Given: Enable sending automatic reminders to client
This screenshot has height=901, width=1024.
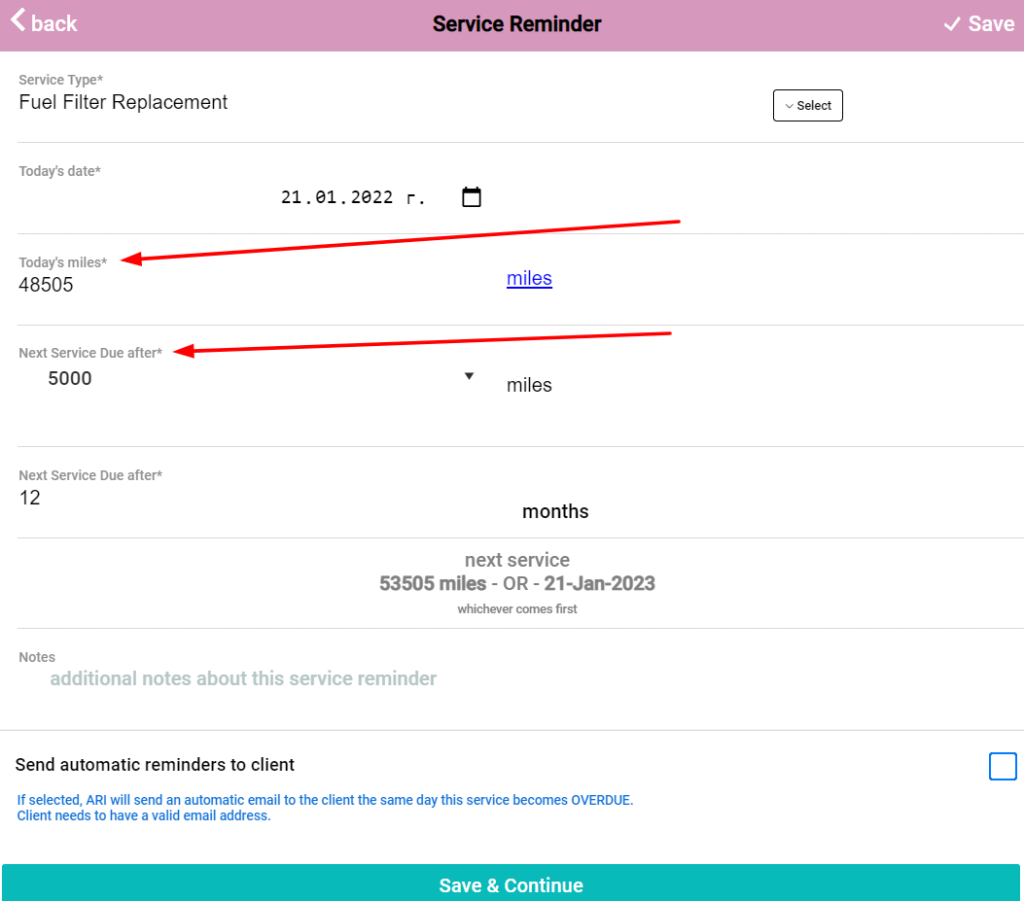Looking at the screenshot, I should (1002, 766).
